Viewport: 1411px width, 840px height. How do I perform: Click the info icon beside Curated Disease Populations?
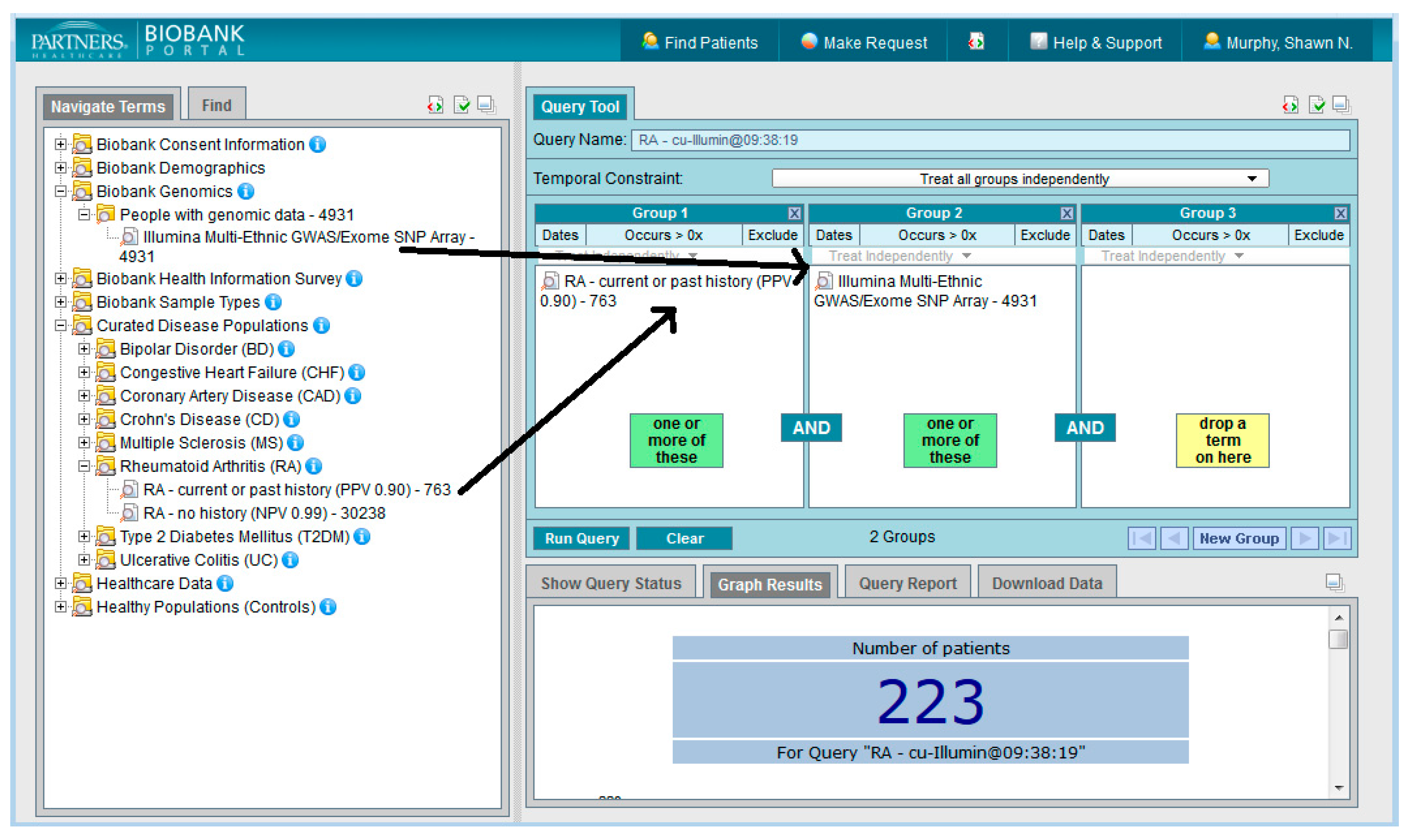(321, 326)
